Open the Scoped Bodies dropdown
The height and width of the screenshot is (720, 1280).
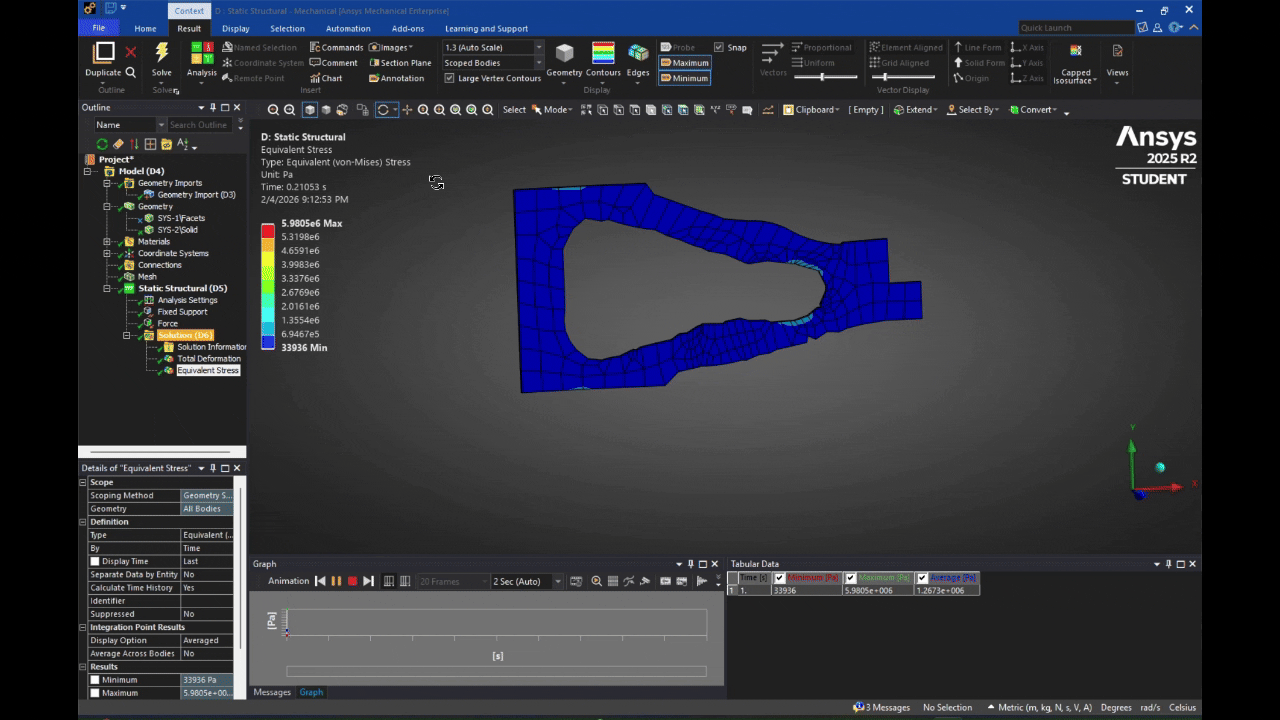point(539,63)
